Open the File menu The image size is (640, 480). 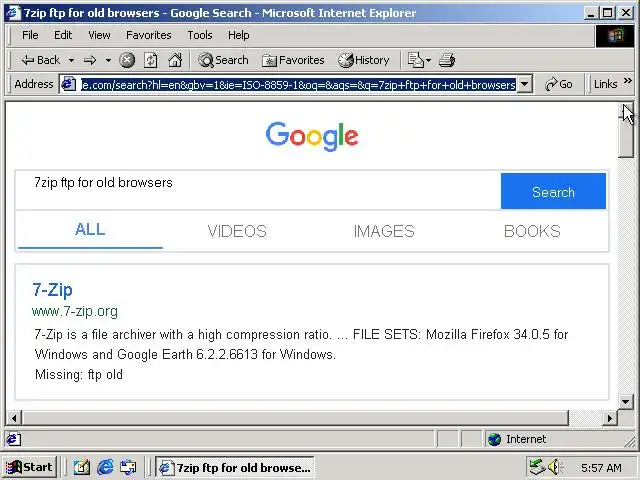30,35
